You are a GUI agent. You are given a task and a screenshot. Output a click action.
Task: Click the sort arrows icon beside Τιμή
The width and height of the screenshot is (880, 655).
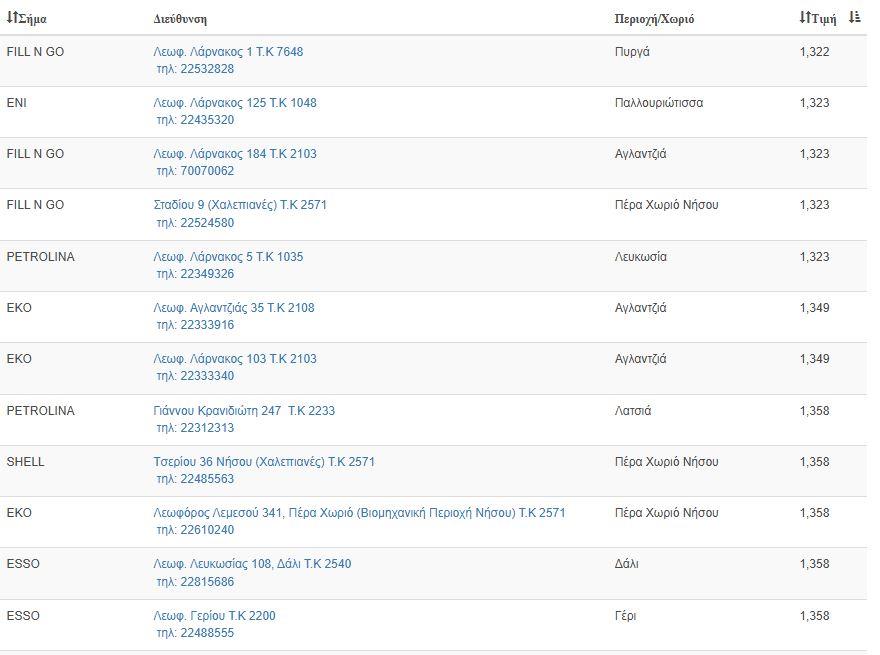tap(805, 18)
